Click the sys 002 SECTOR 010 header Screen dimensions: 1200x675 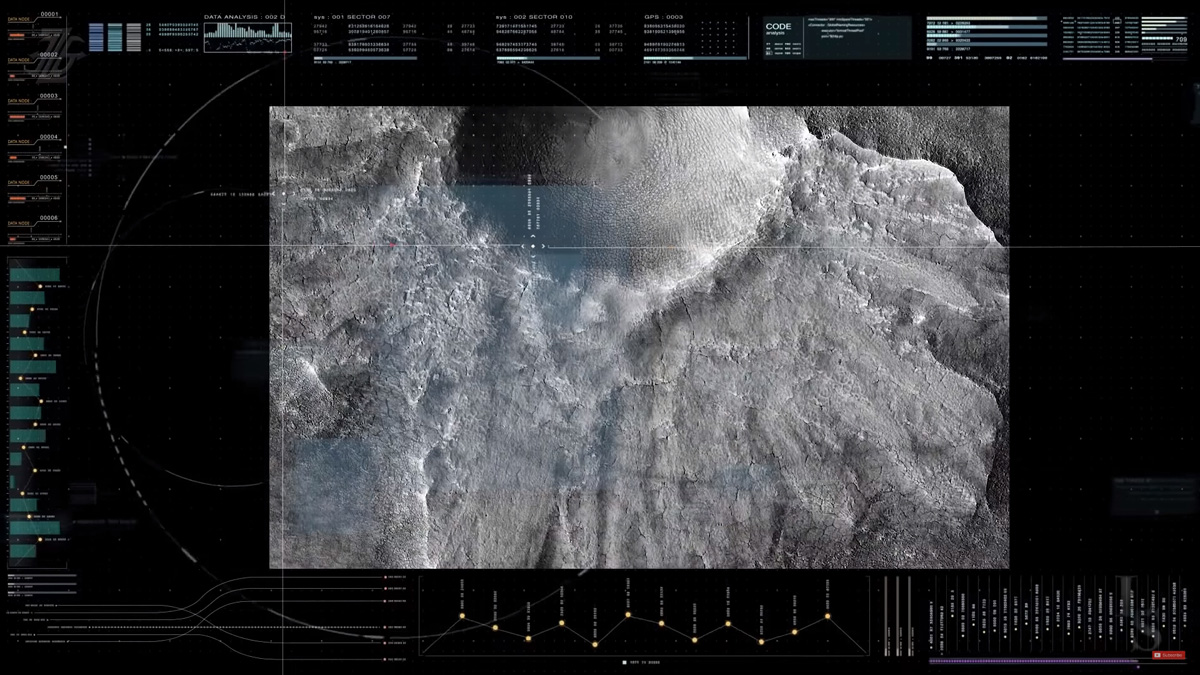pyautogui.click(x=535, y=17)
